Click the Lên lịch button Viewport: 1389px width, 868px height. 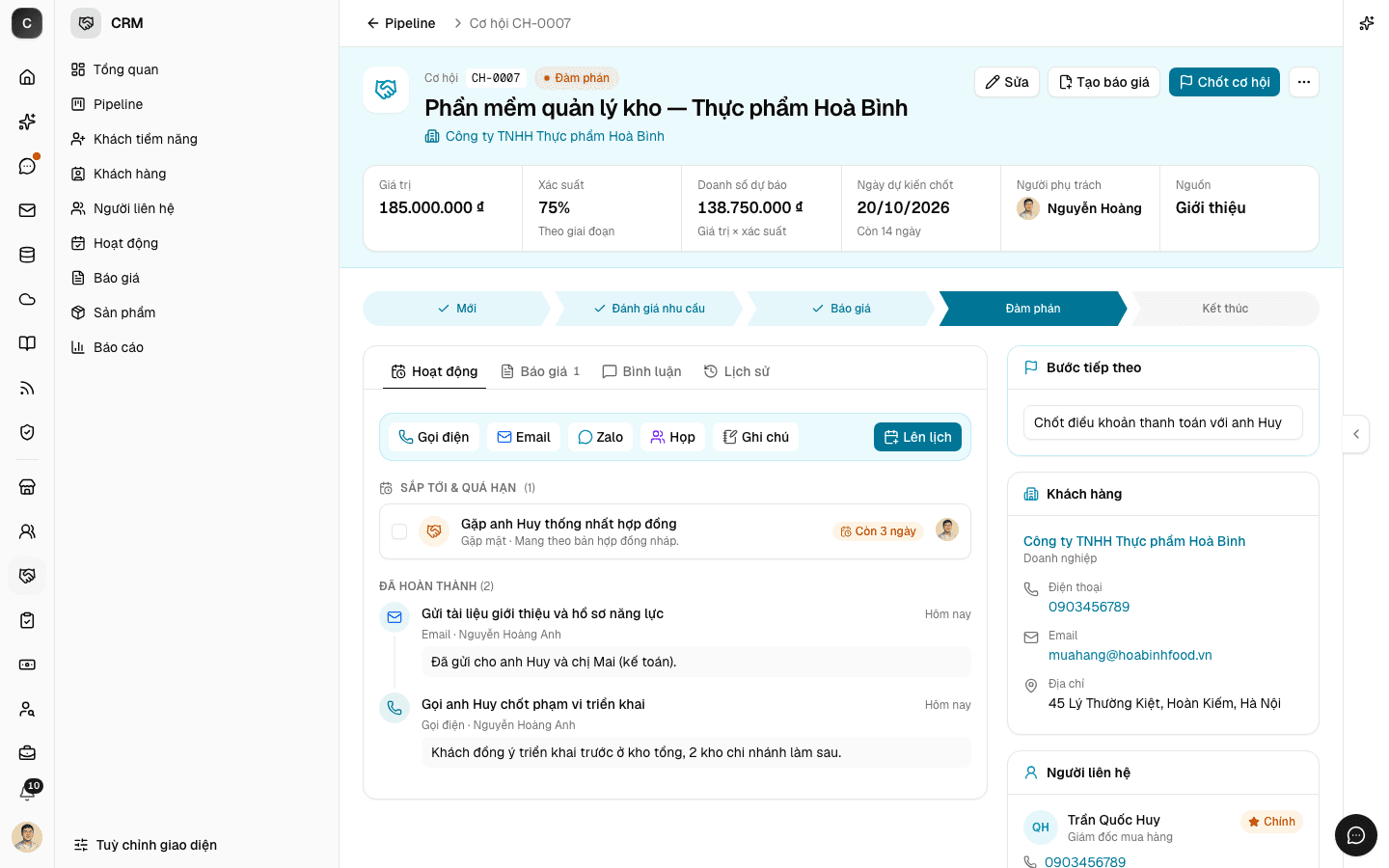917,437
